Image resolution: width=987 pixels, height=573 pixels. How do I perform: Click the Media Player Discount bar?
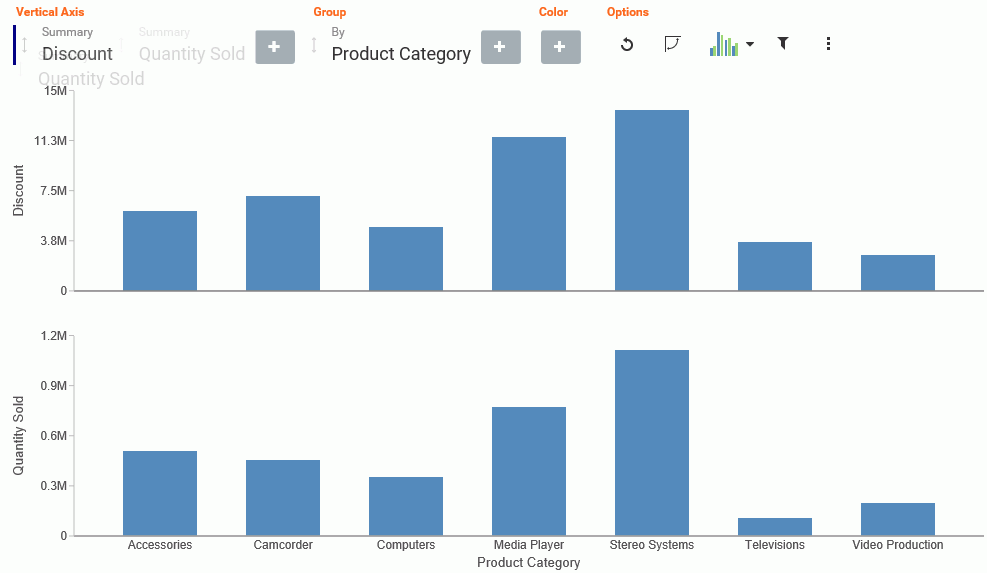[x=529, y=213]
